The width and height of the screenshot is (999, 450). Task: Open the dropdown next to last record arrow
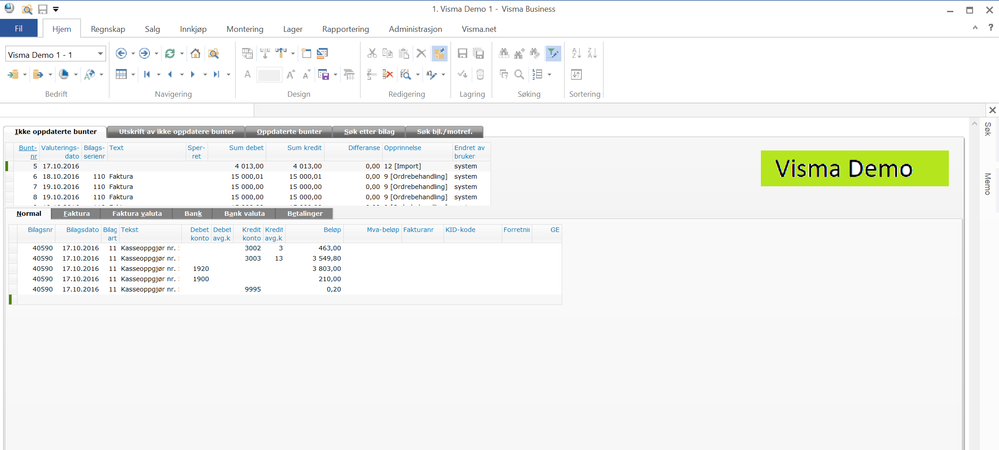pyautogui.click(x=228, y=75)
